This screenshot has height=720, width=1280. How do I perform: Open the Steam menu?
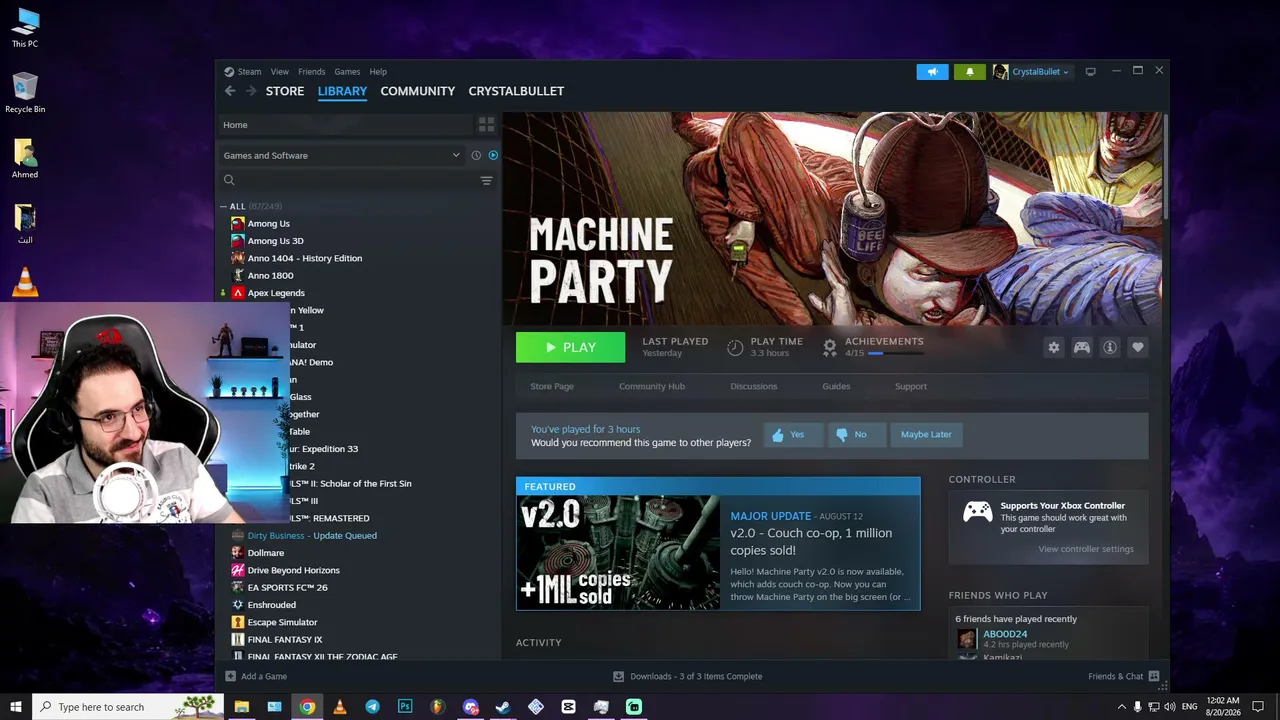(249, 72)
